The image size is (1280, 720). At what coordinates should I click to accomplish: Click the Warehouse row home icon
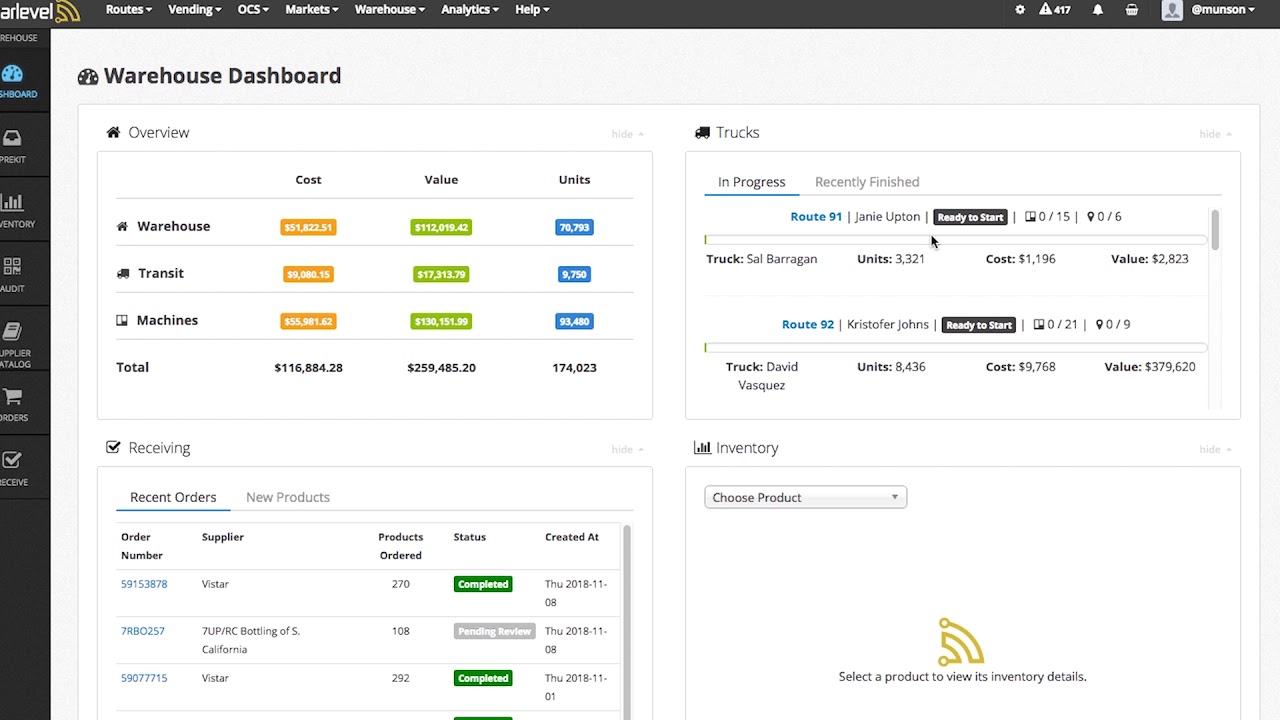[x=122, y=226]
